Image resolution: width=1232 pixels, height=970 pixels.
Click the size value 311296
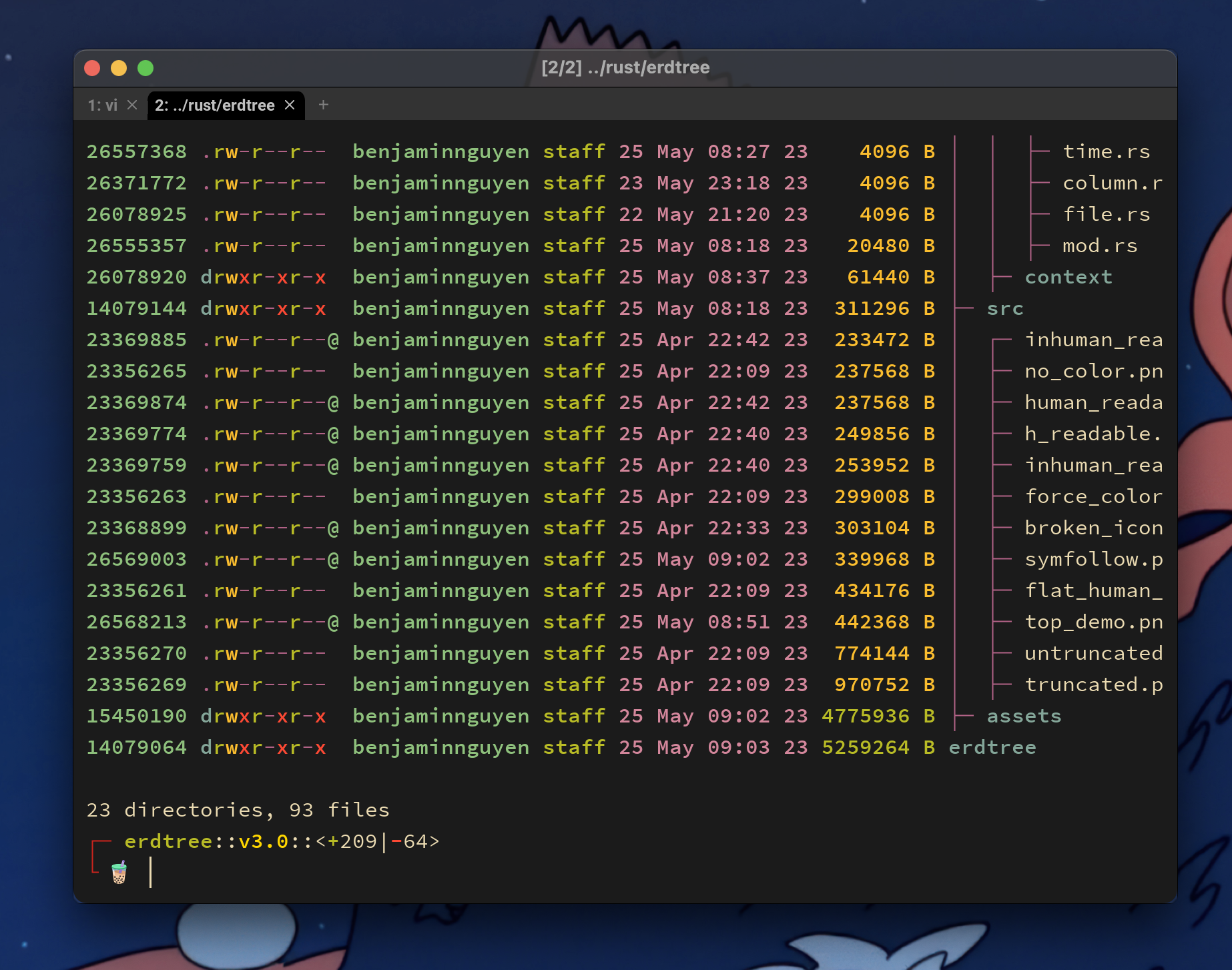pos(872,308)
